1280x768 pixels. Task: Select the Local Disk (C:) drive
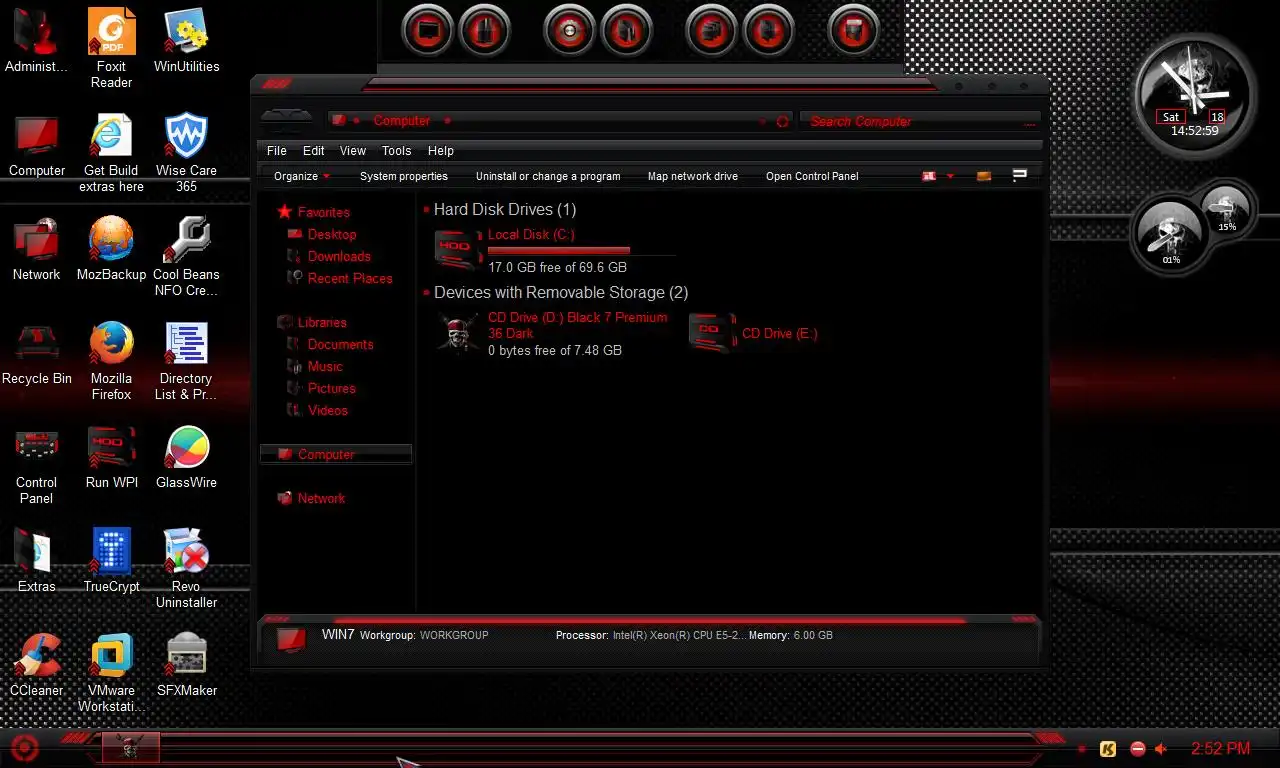point(554,250)
